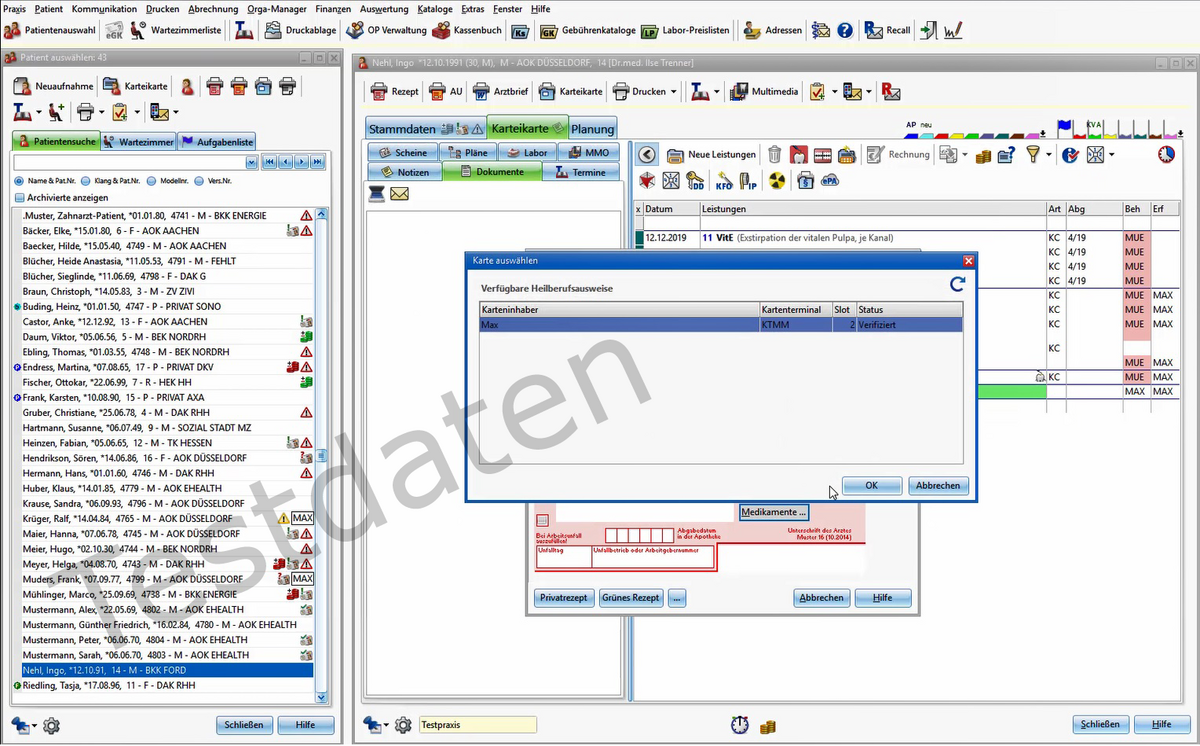This screenshot has height=746, width=1200.
Task: Click the envelope icon under Dokumente tab
Action: click(x=400, y=194)
